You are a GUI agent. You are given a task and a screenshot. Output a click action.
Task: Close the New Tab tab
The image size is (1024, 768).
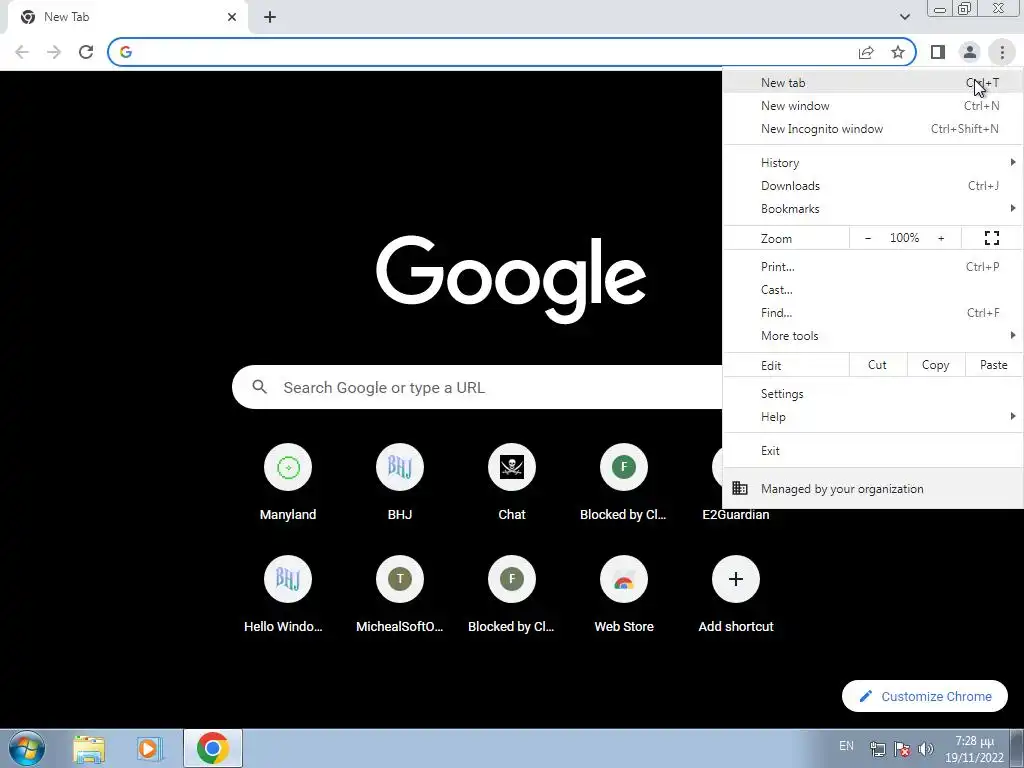(232, 17)
